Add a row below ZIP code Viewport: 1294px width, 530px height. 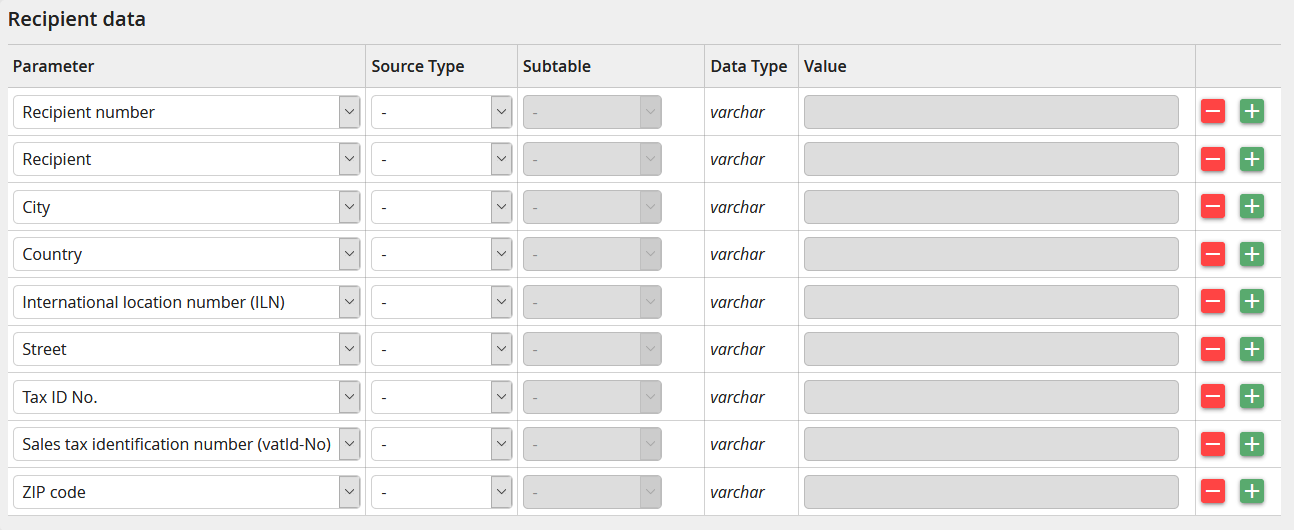tap(1252, 491)
